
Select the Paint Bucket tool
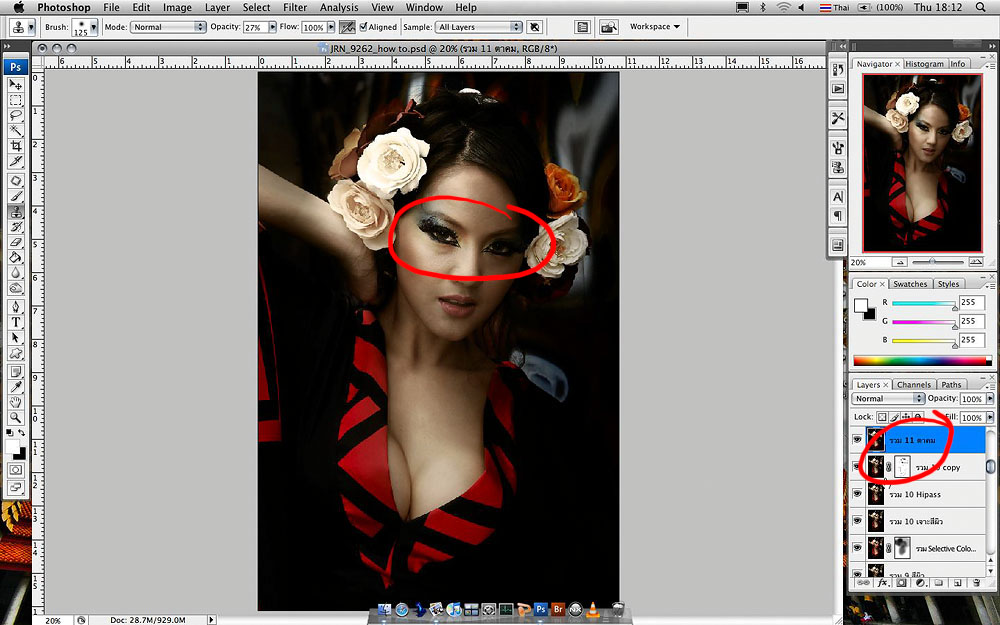coord(15,258)
